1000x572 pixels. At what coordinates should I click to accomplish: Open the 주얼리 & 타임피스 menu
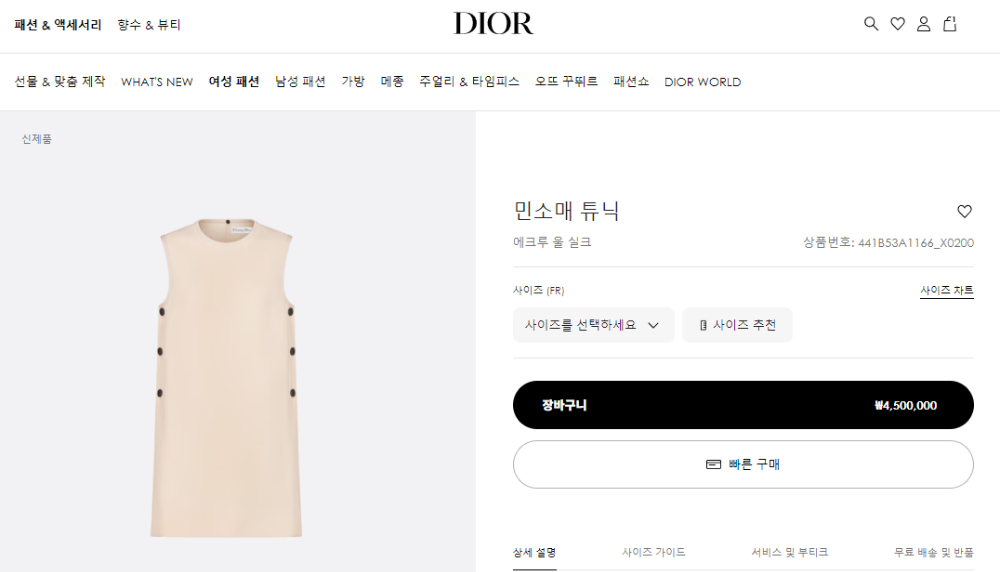point(469,82)
